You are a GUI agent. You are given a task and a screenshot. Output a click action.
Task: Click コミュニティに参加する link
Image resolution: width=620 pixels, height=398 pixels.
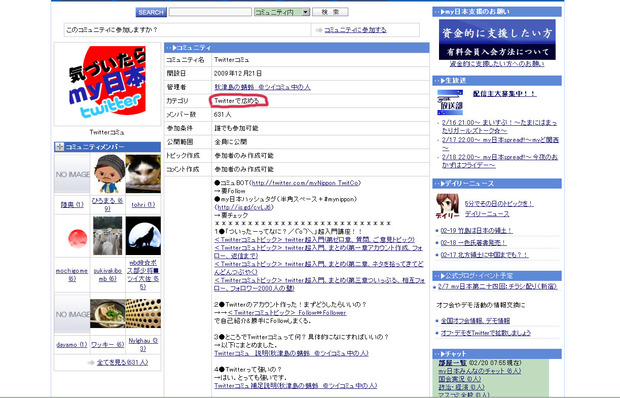(355, 30)
